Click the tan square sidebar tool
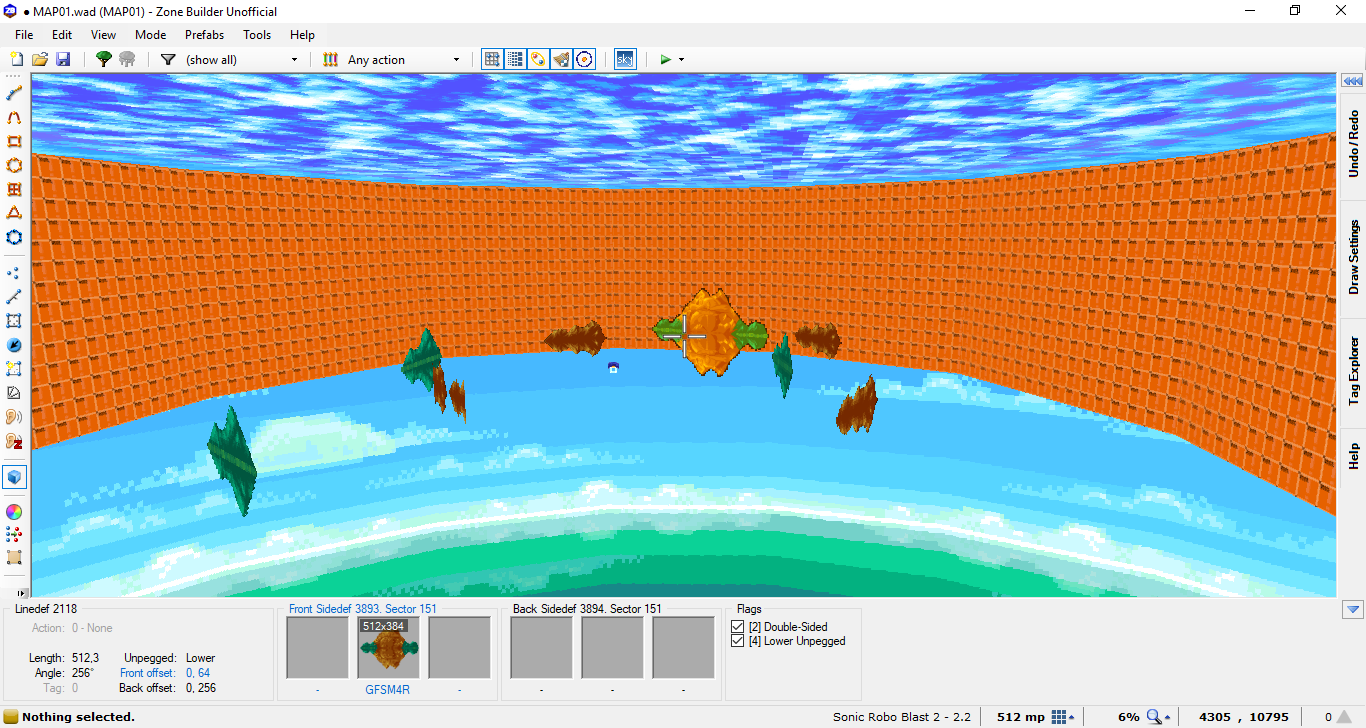Viewport: 1366px width, 728px height. (14, 558)
